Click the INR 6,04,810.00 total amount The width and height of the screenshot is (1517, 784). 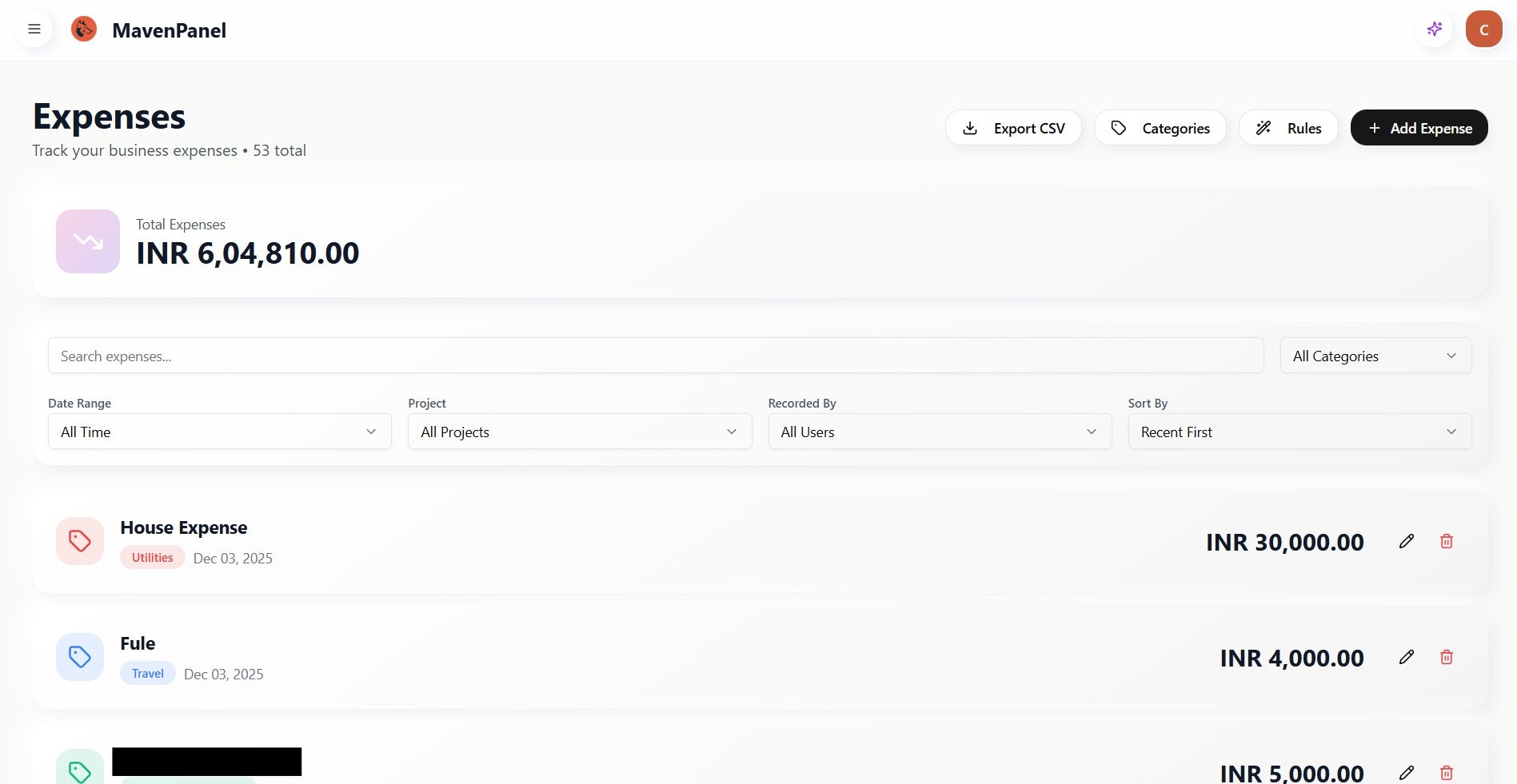click(x=248, y=253)
